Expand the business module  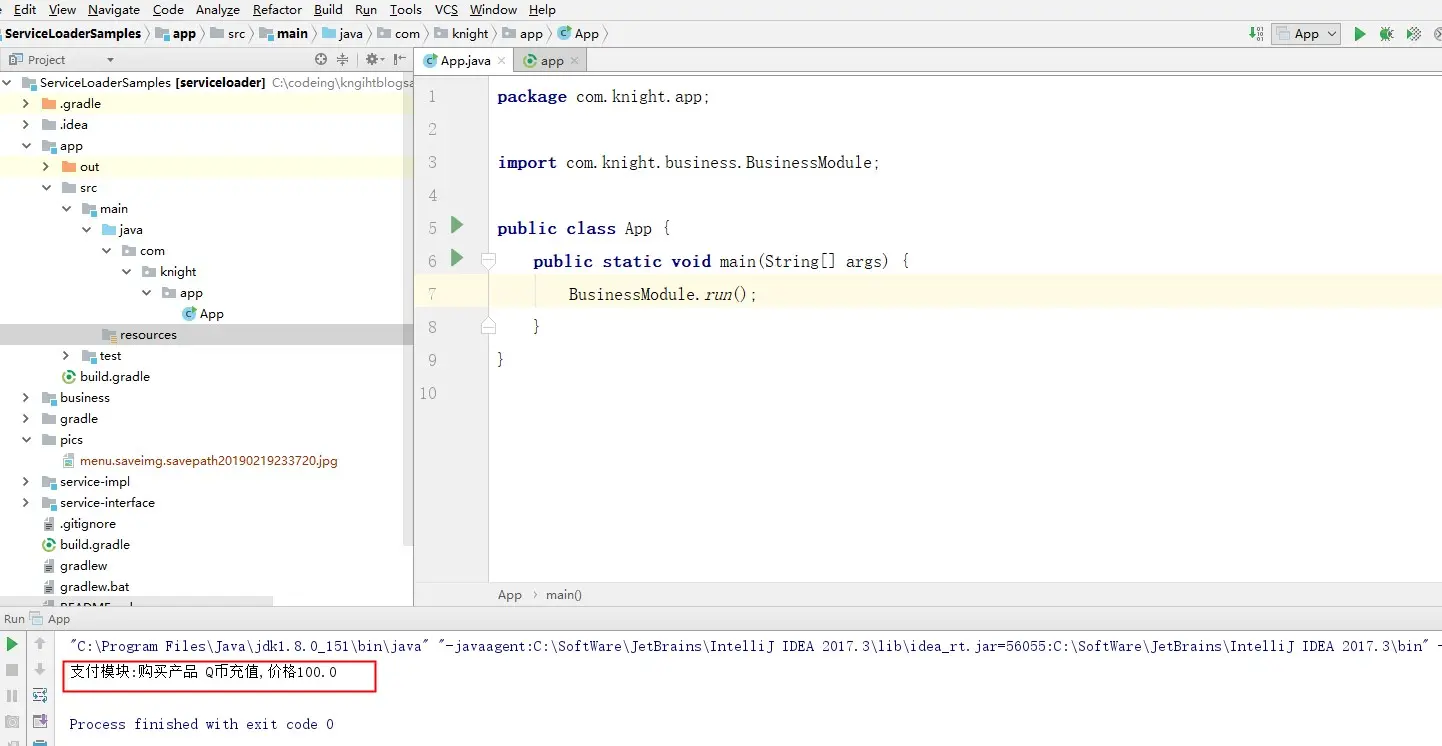pyautogui.click(x=26, y=398)
